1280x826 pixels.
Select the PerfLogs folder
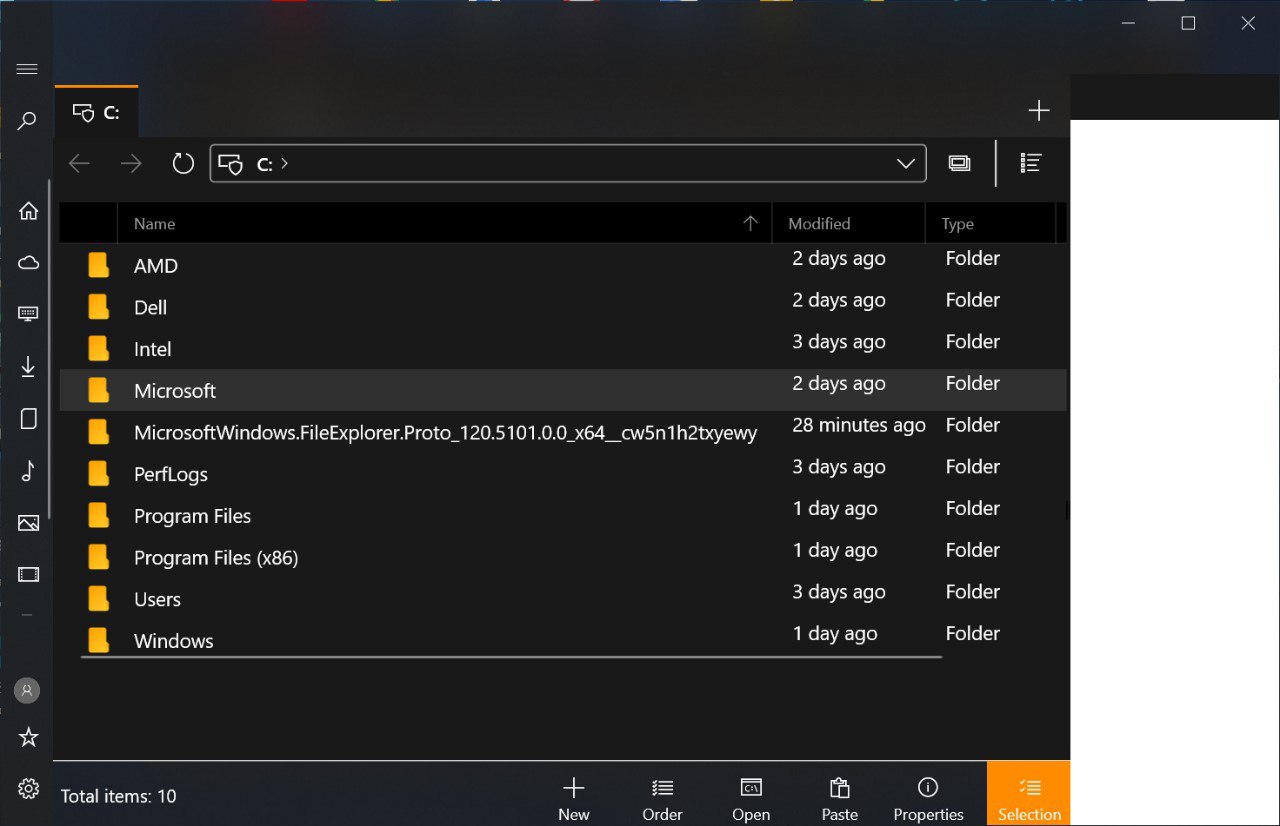pos(563,474)
